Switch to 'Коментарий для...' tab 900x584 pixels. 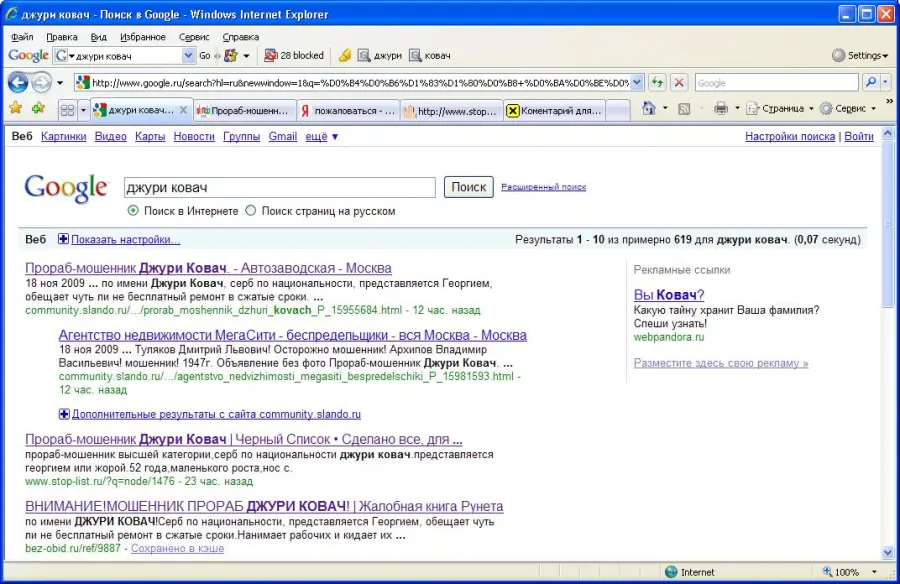click(x=555, y=110)
